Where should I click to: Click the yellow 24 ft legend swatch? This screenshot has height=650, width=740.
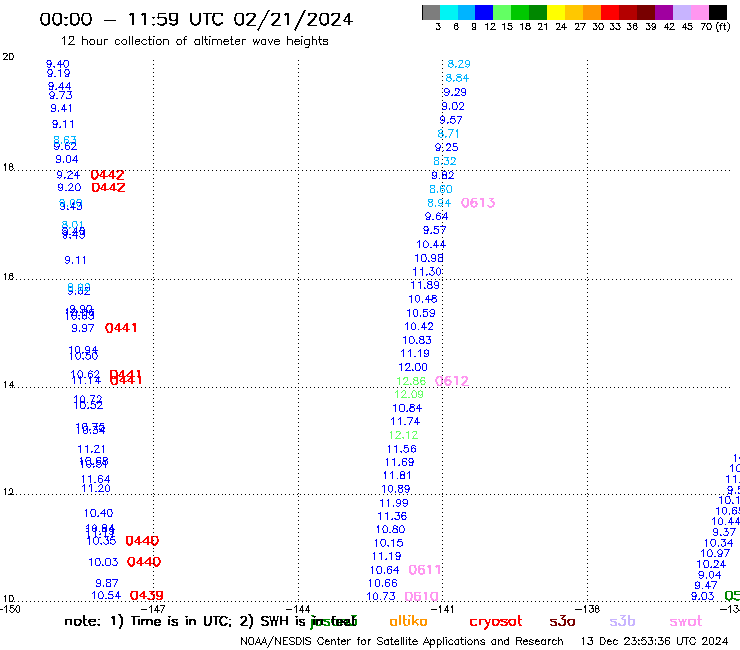(556, 12)
